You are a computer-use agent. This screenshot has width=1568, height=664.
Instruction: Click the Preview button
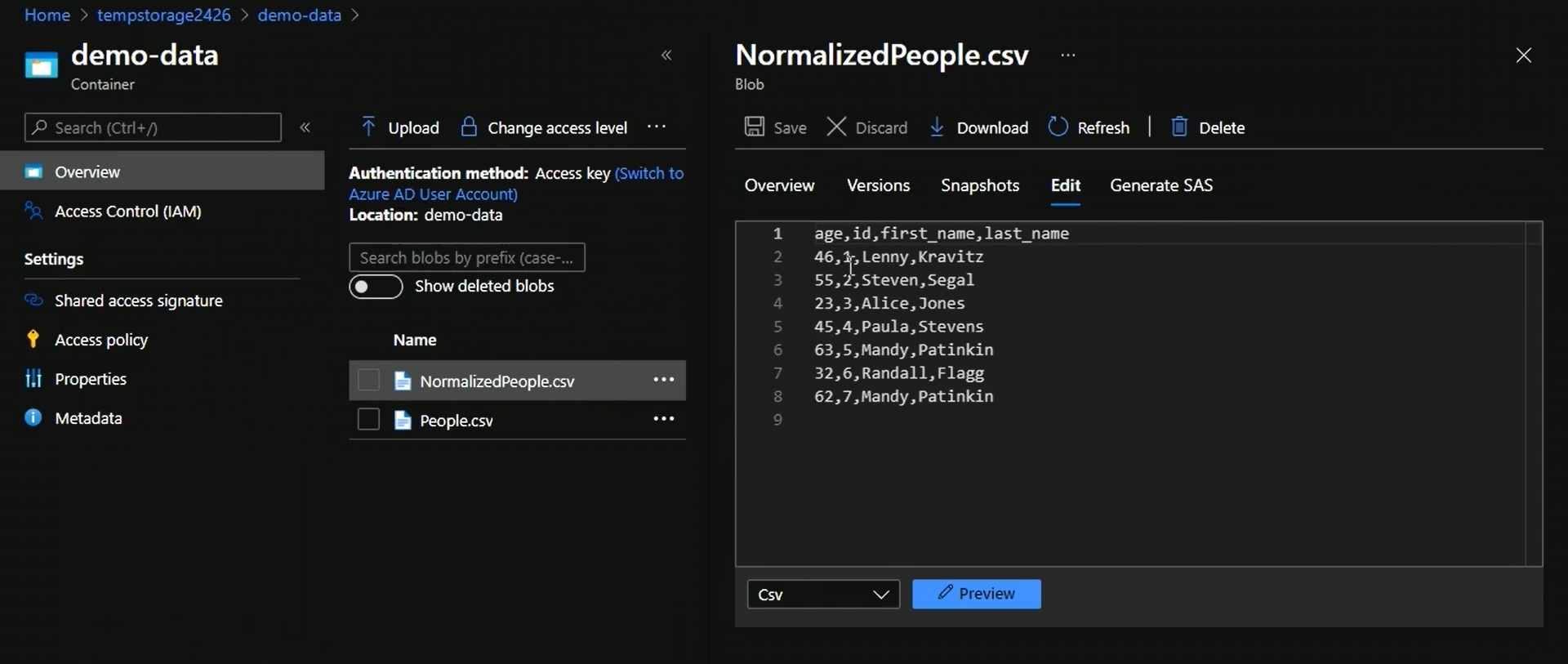point(976,594)
